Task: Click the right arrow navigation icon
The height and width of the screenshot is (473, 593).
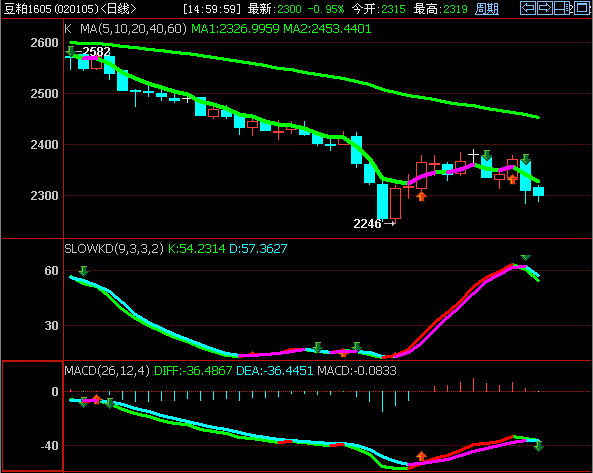Action: pos(545,8)
